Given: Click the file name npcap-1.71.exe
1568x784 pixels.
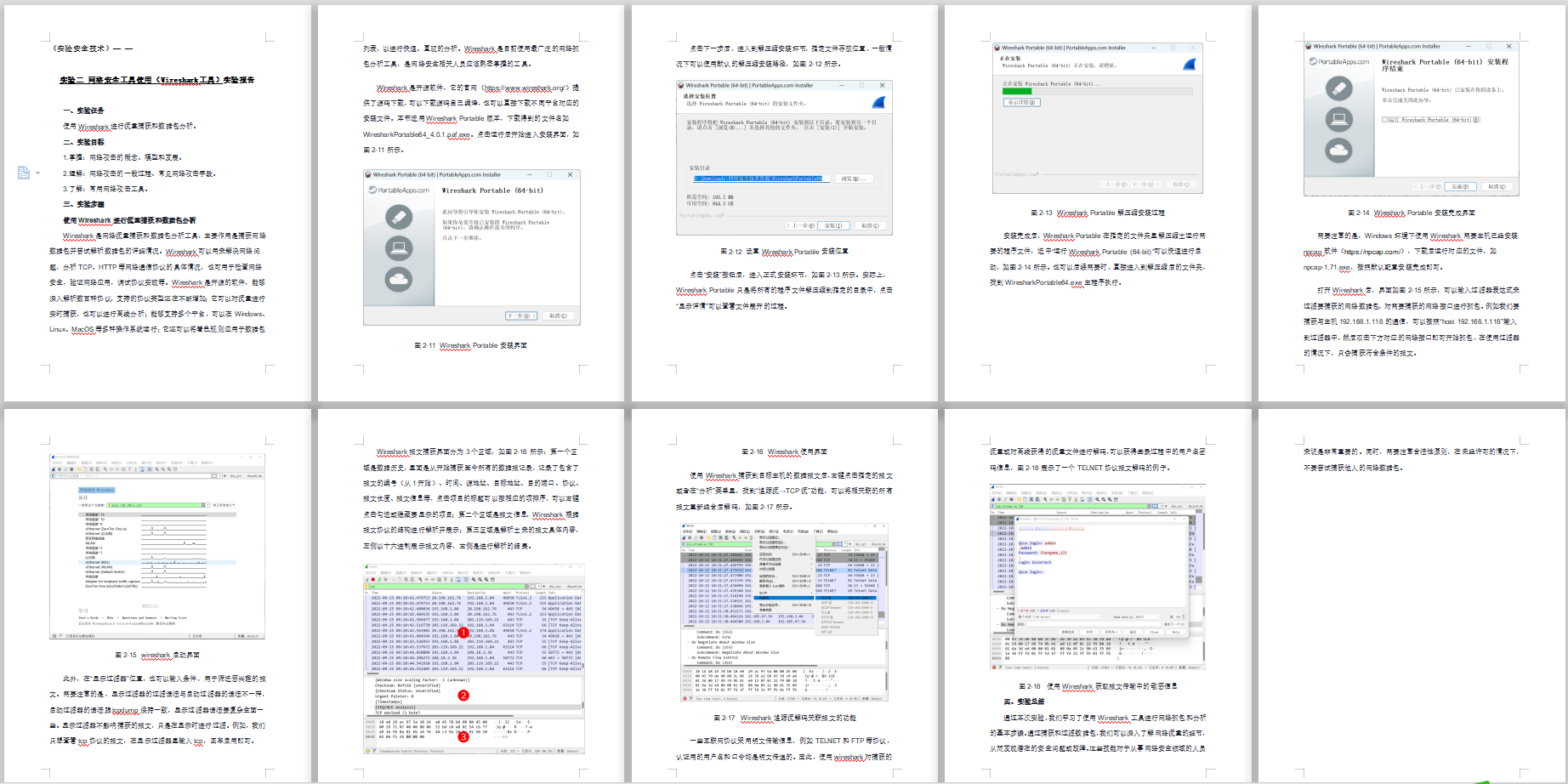Looking at the screenshot, I should pyautogui.click(x=1327, y=267).
